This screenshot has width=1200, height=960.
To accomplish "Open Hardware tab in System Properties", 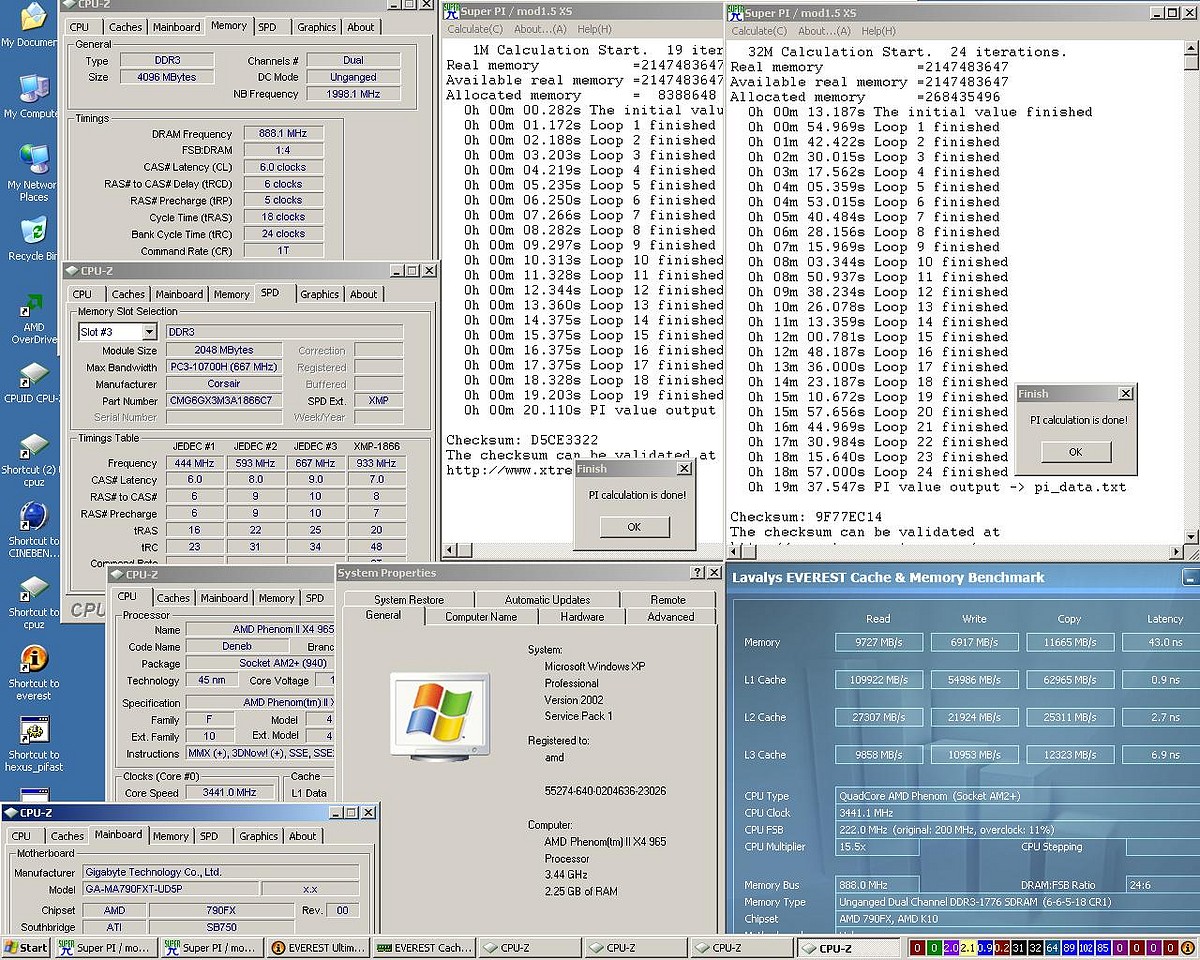I will click(x=582, y=617).
